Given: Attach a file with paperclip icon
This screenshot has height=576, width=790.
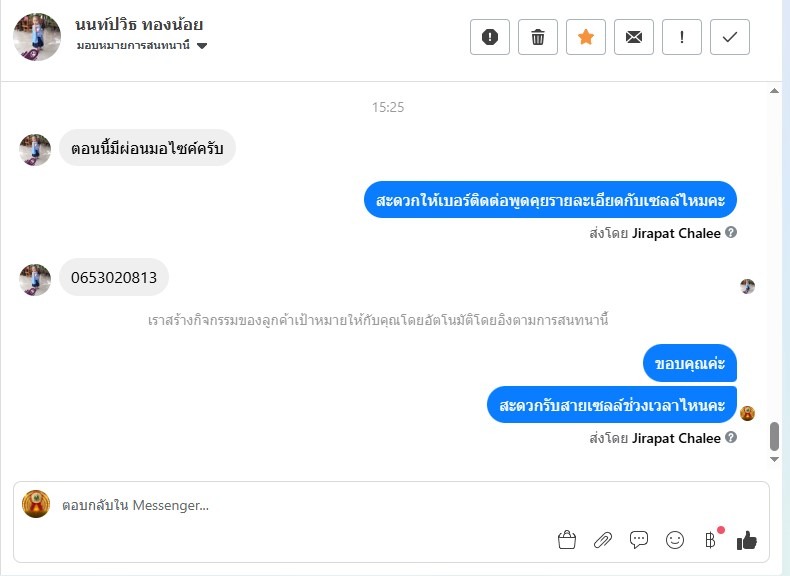Looking at the screenshot, I should pos(603,540).
